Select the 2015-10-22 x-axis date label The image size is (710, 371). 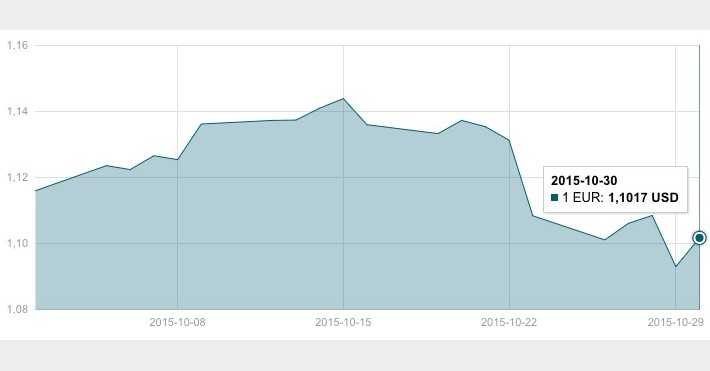pyautogui.click(x=509, y=322)
